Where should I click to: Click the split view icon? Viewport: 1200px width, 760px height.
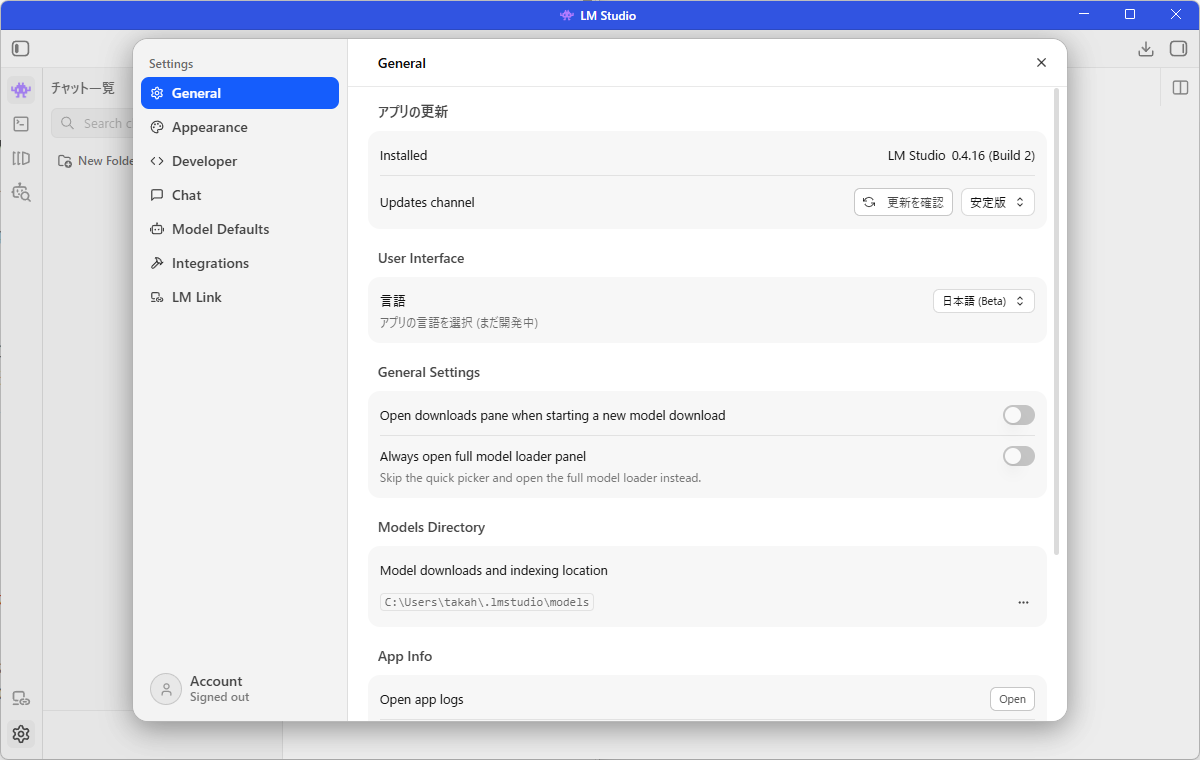[x=1180, y=88]
